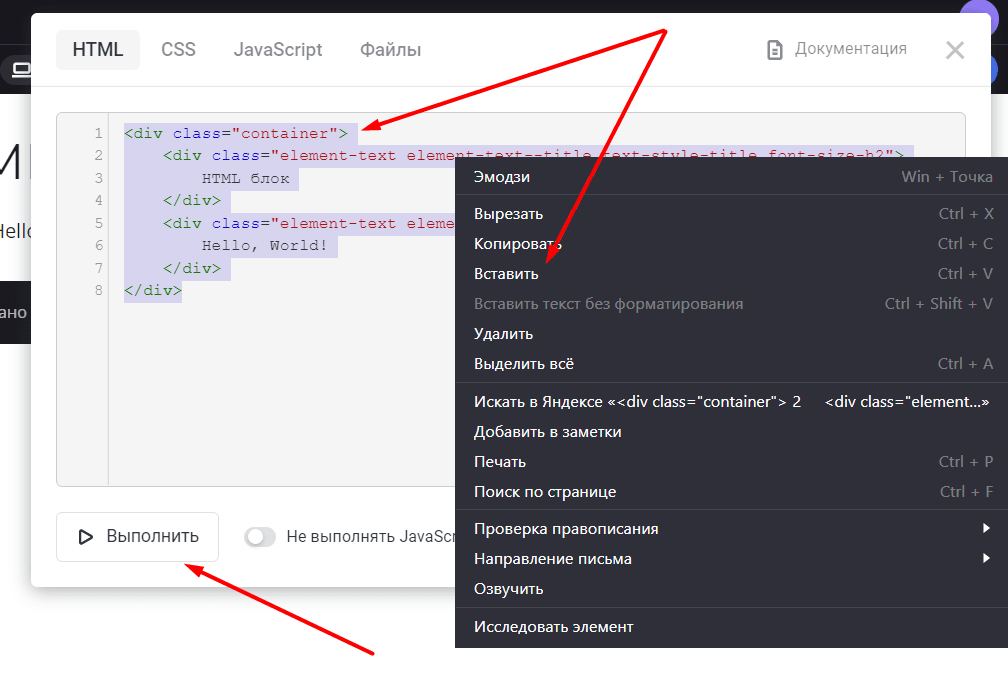Click the Hello, World! code line

tap(264, 246)
